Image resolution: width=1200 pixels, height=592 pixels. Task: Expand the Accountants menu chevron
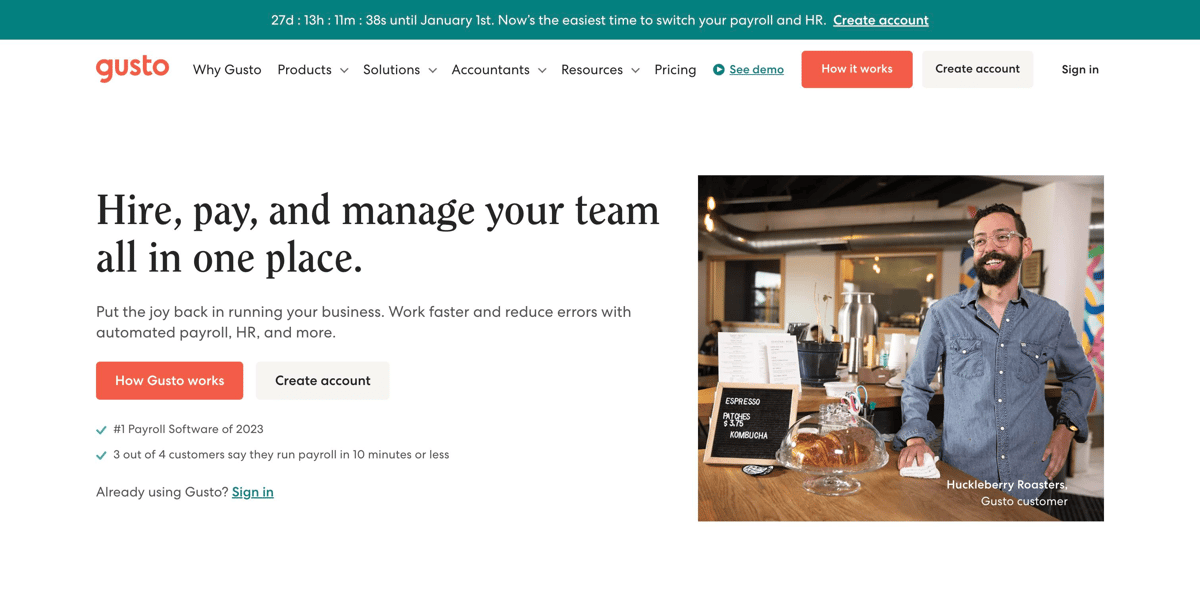coord(542,70)
